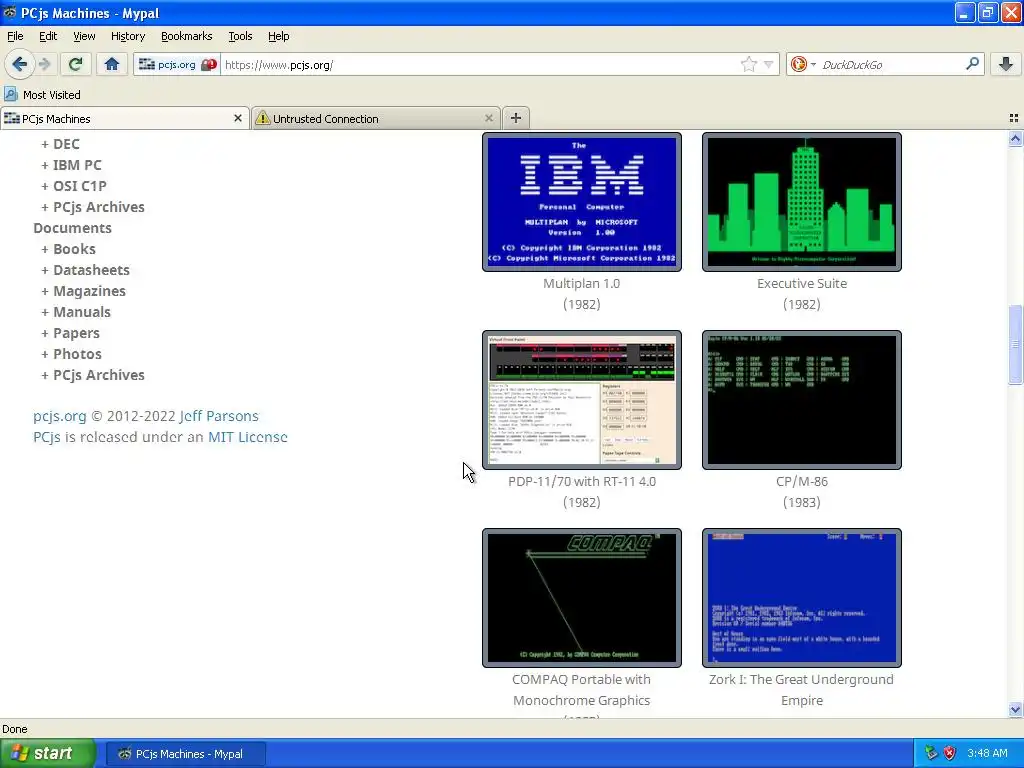
Task: Click the Zork I caption text
Action: (x=802, y=690)
